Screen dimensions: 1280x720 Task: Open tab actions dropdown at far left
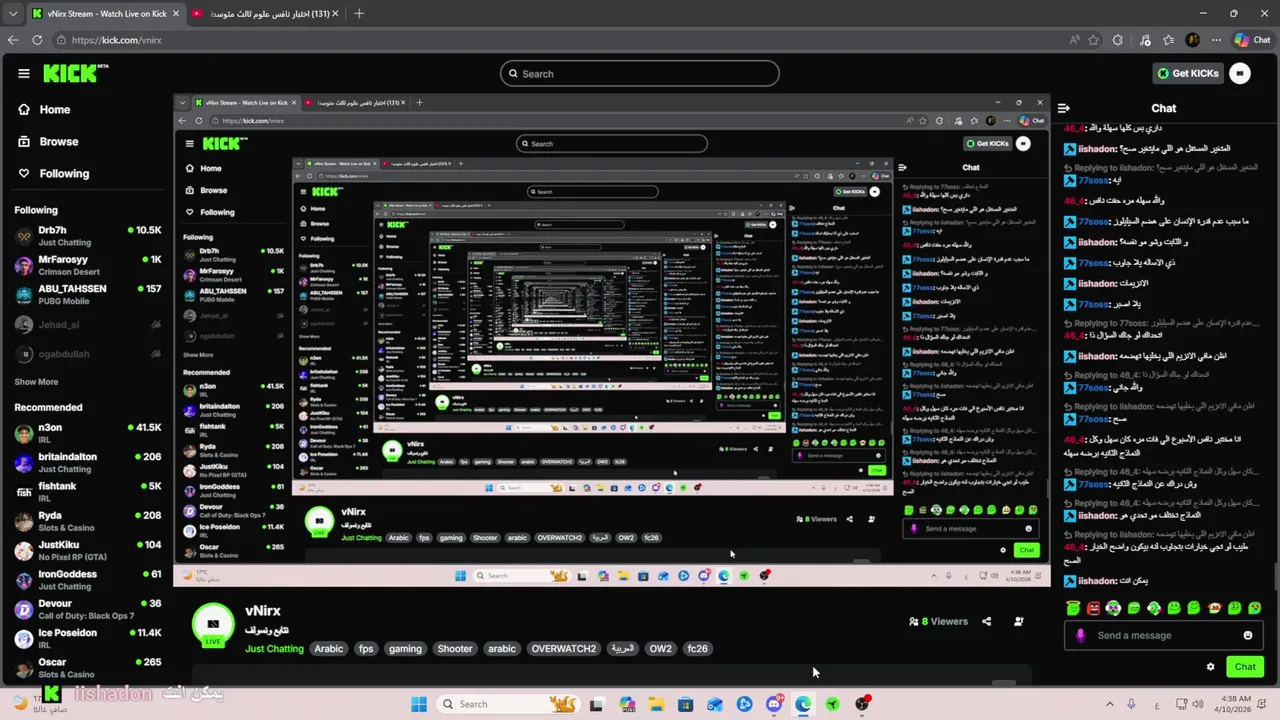[12, 13]
